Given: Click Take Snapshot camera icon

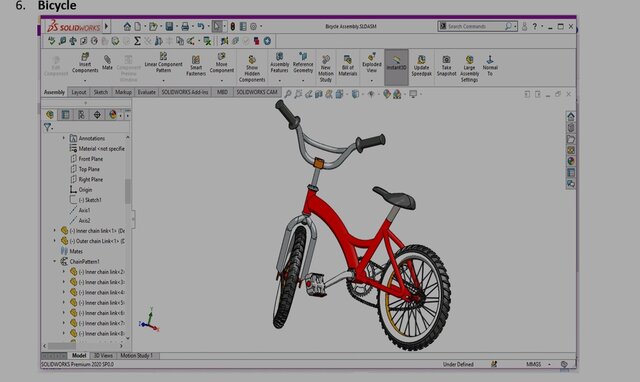Looking at the screenshot, I should 446,66.
